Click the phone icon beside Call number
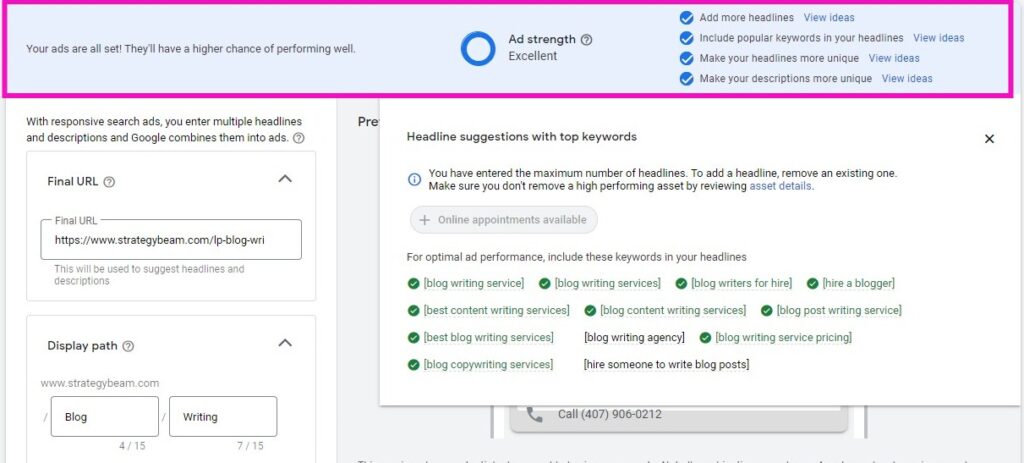Image resolution: width=1024 pixels, height=463 pixels. pos(534,414)
